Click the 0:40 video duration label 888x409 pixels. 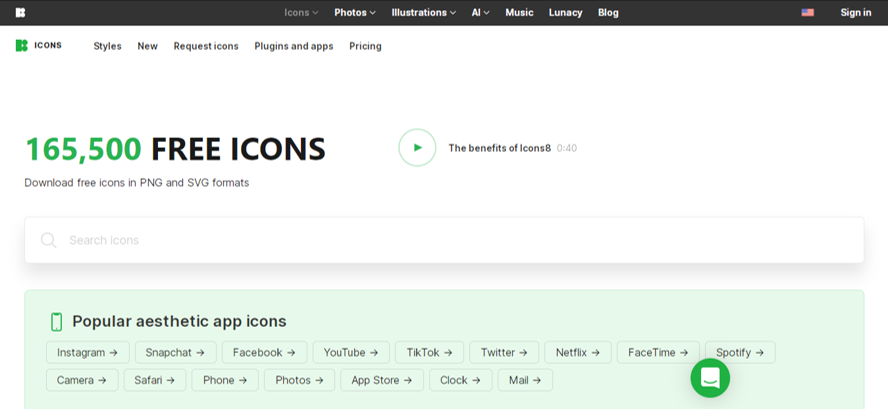click(x=567, y=148)
